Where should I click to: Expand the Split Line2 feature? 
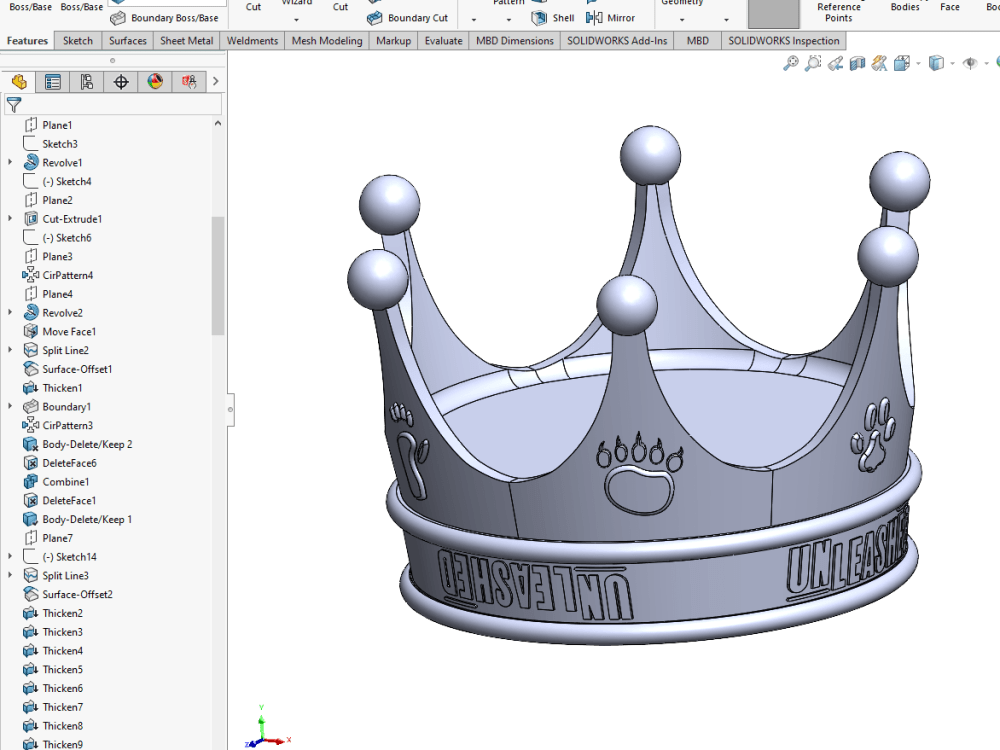pos(10,350)
